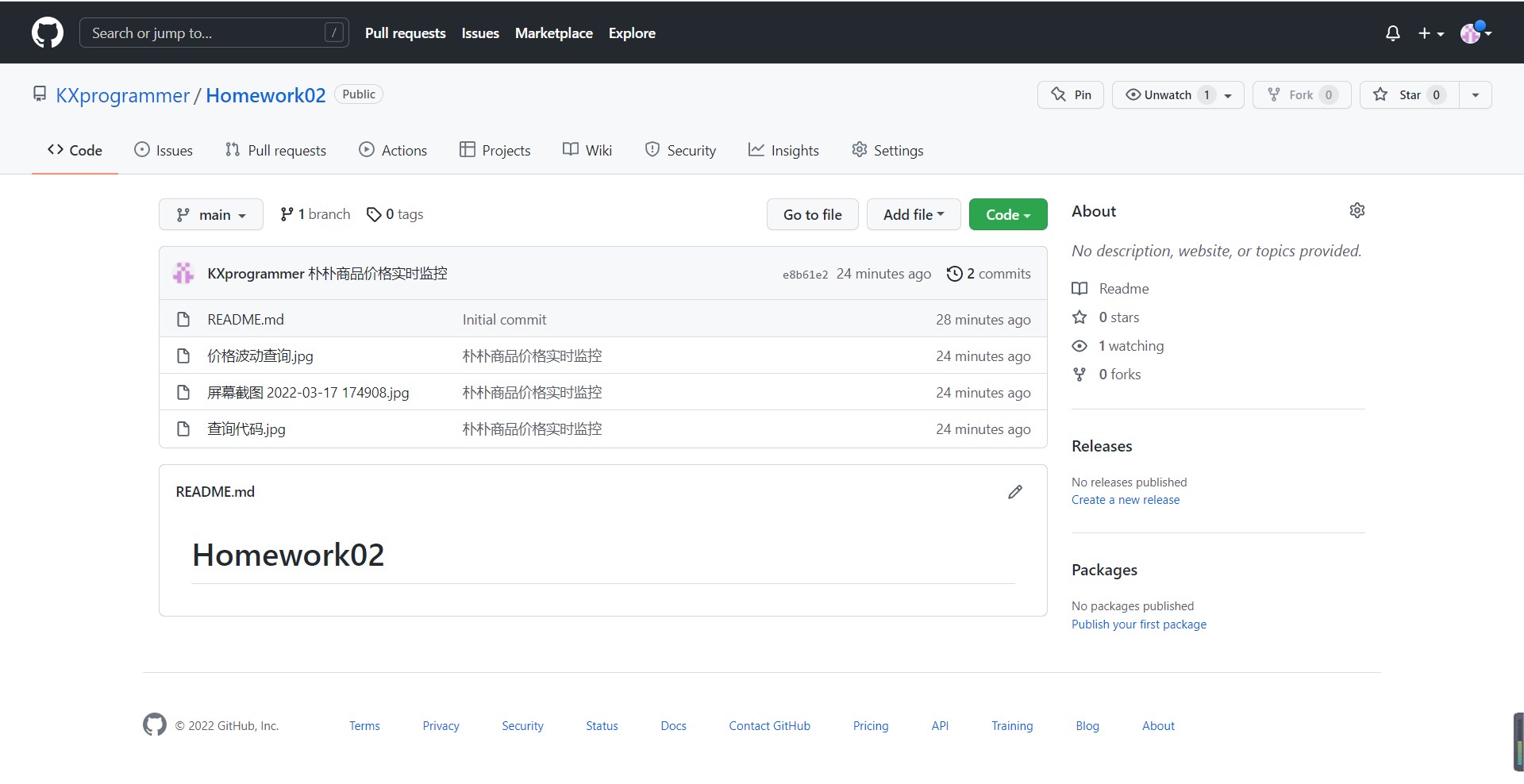
Task: Open the Unwatch notifications dropdown
Action: [x=1178, y=95]
